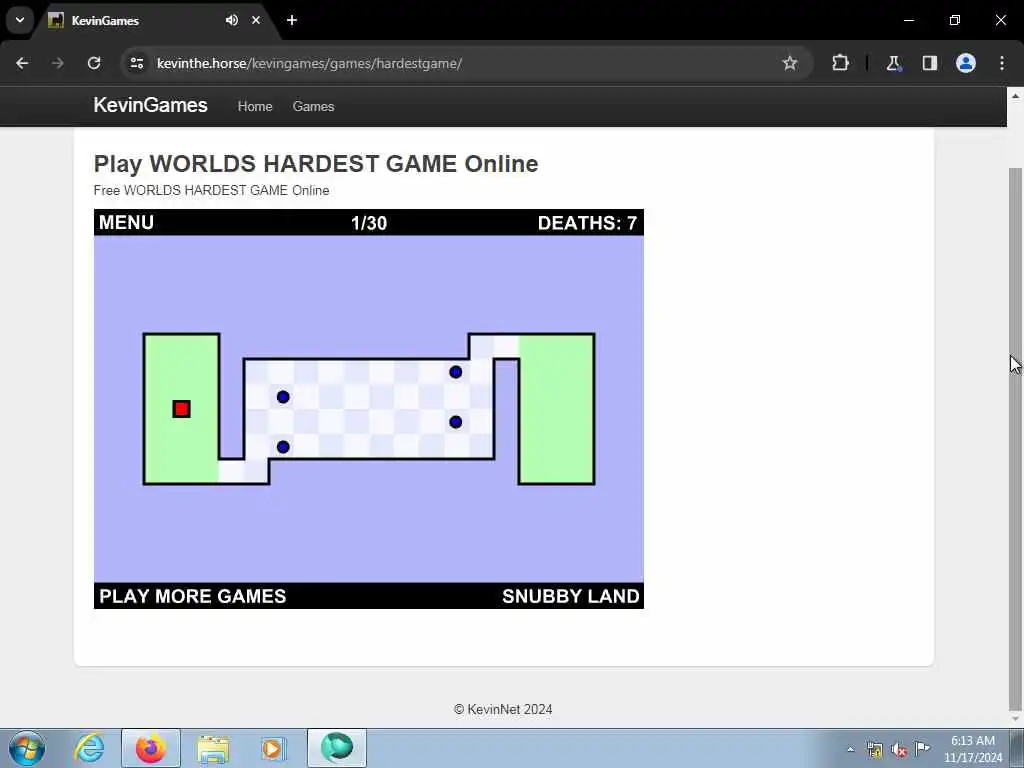1024x768 pixels.
Task: Click the network tray icon
Action: coord(874,749)
